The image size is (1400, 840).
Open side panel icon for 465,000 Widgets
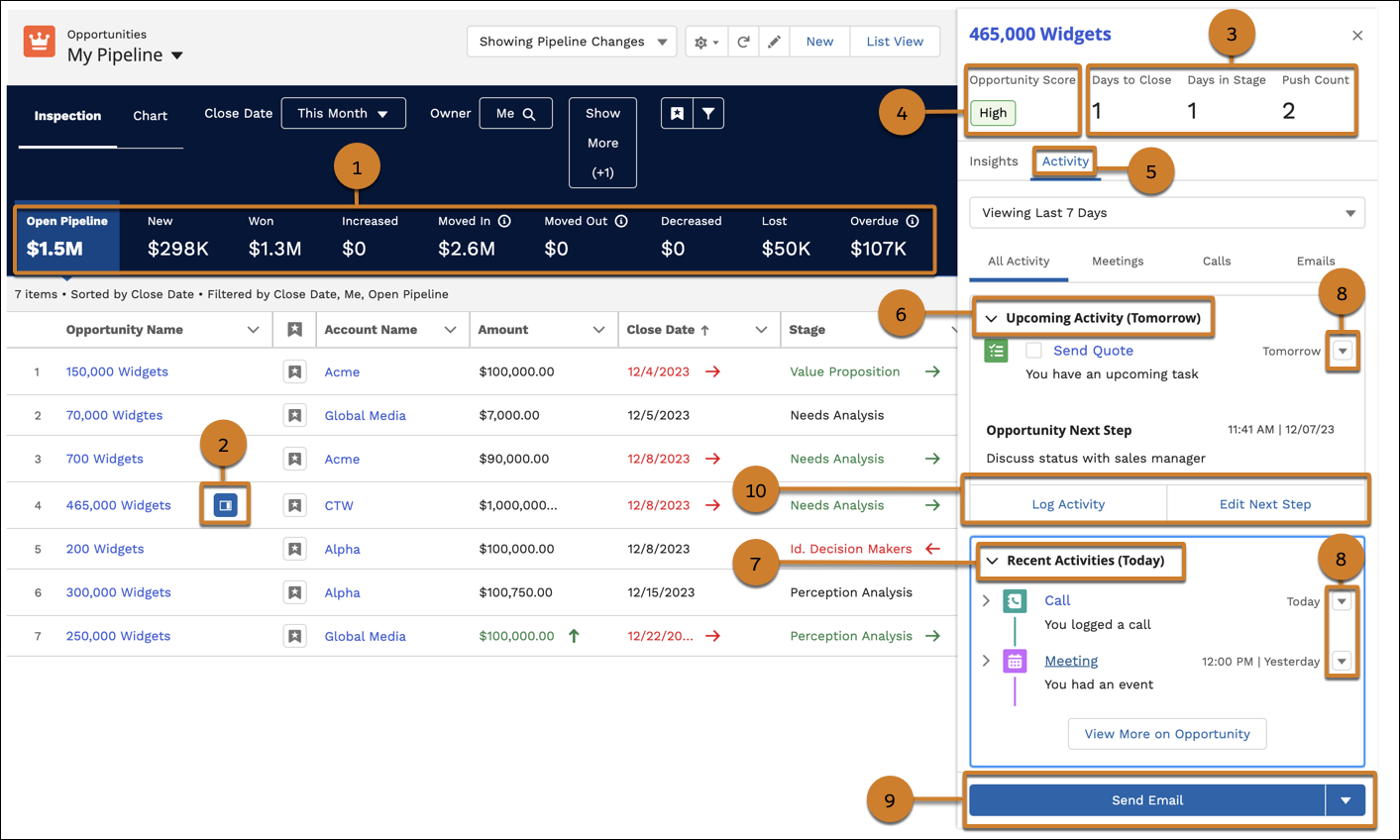[x=225, y=505]
